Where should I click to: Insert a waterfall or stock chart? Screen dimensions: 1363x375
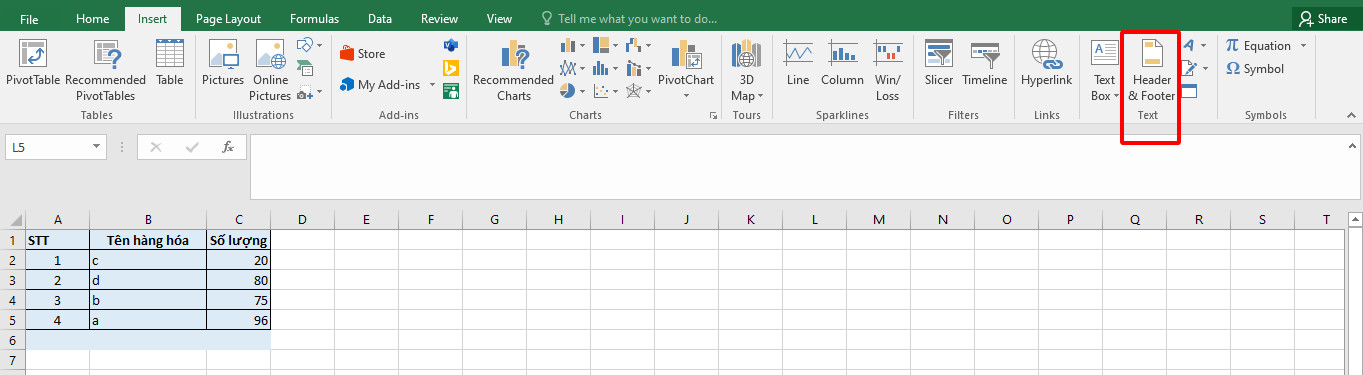638,45
